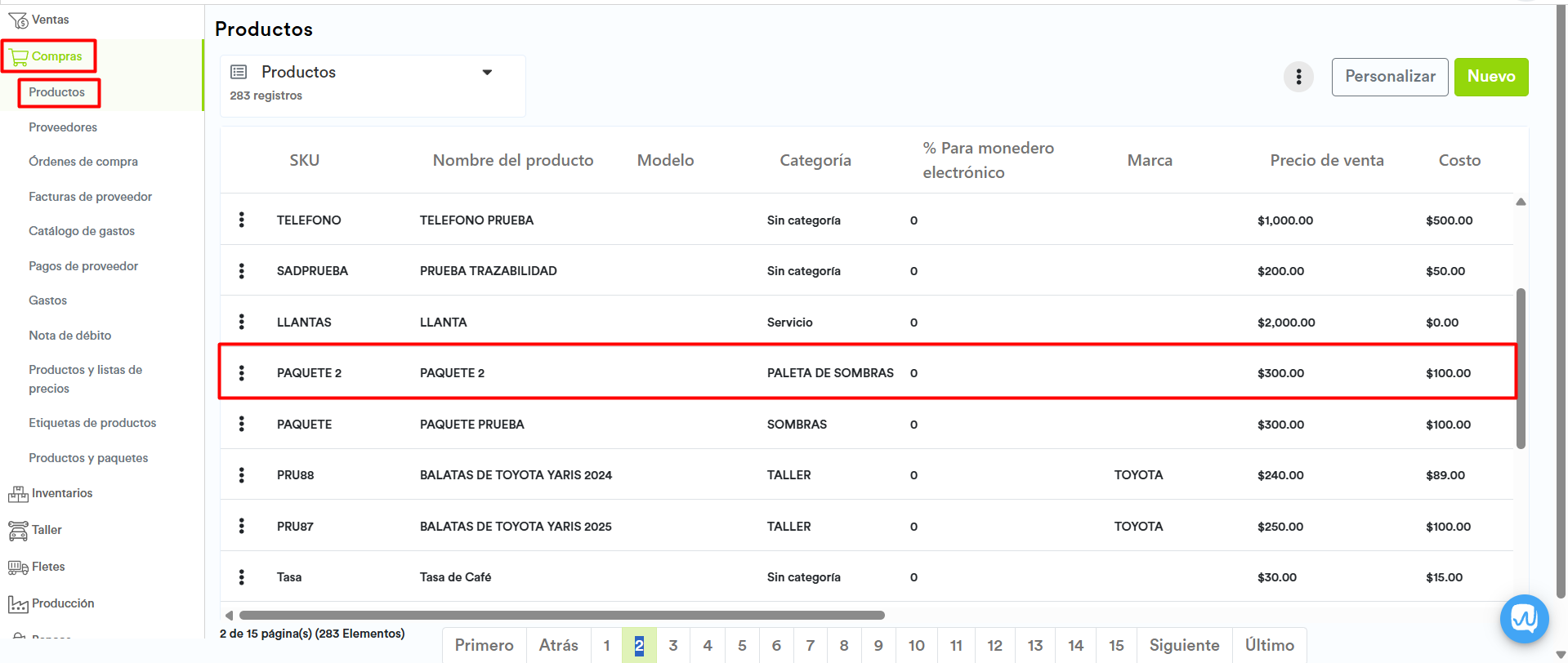Open the Ventas module icon
Image resolution: width=1568 pixels, height=663 pixels.
point(18,20)
